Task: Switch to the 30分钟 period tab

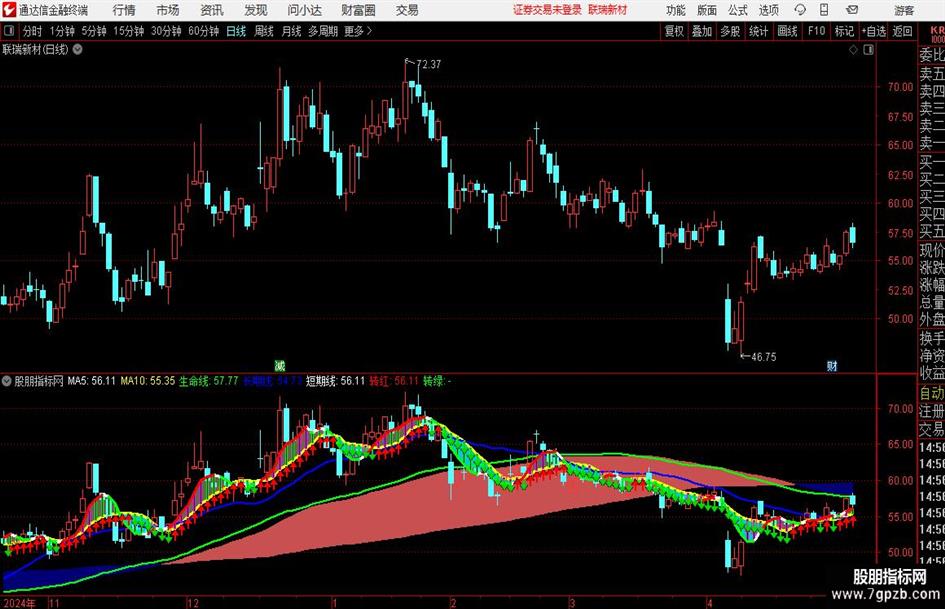Action: [x=166, y=31]
